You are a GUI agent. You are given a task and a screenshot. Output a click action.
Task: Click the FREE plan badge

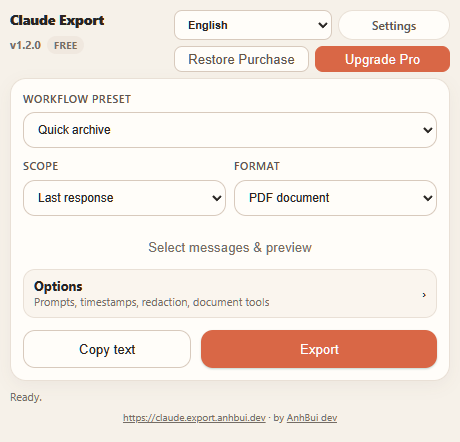tap(66, 45)
